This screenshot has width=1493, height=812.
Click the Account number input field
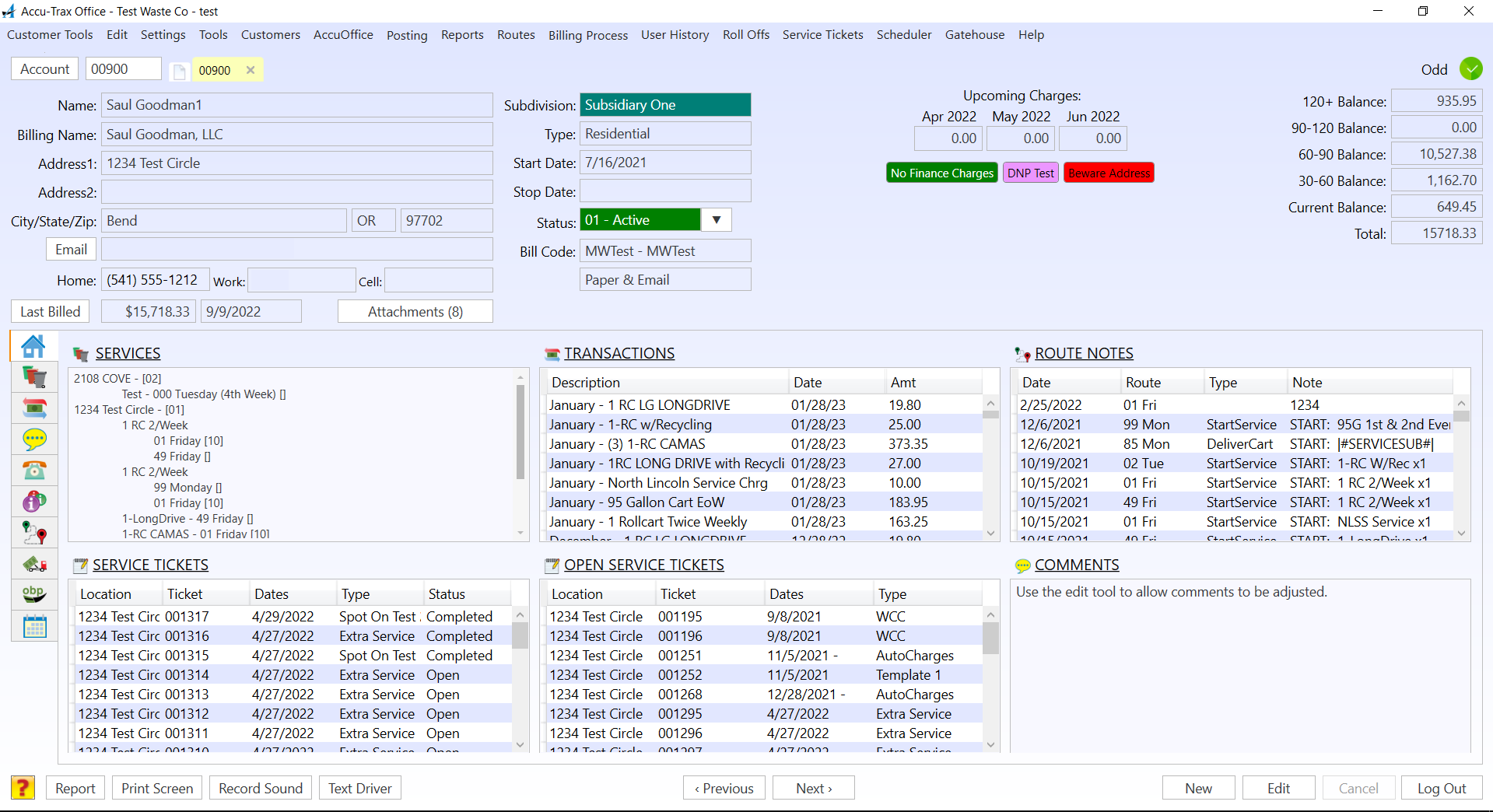(x=123, y=69)
